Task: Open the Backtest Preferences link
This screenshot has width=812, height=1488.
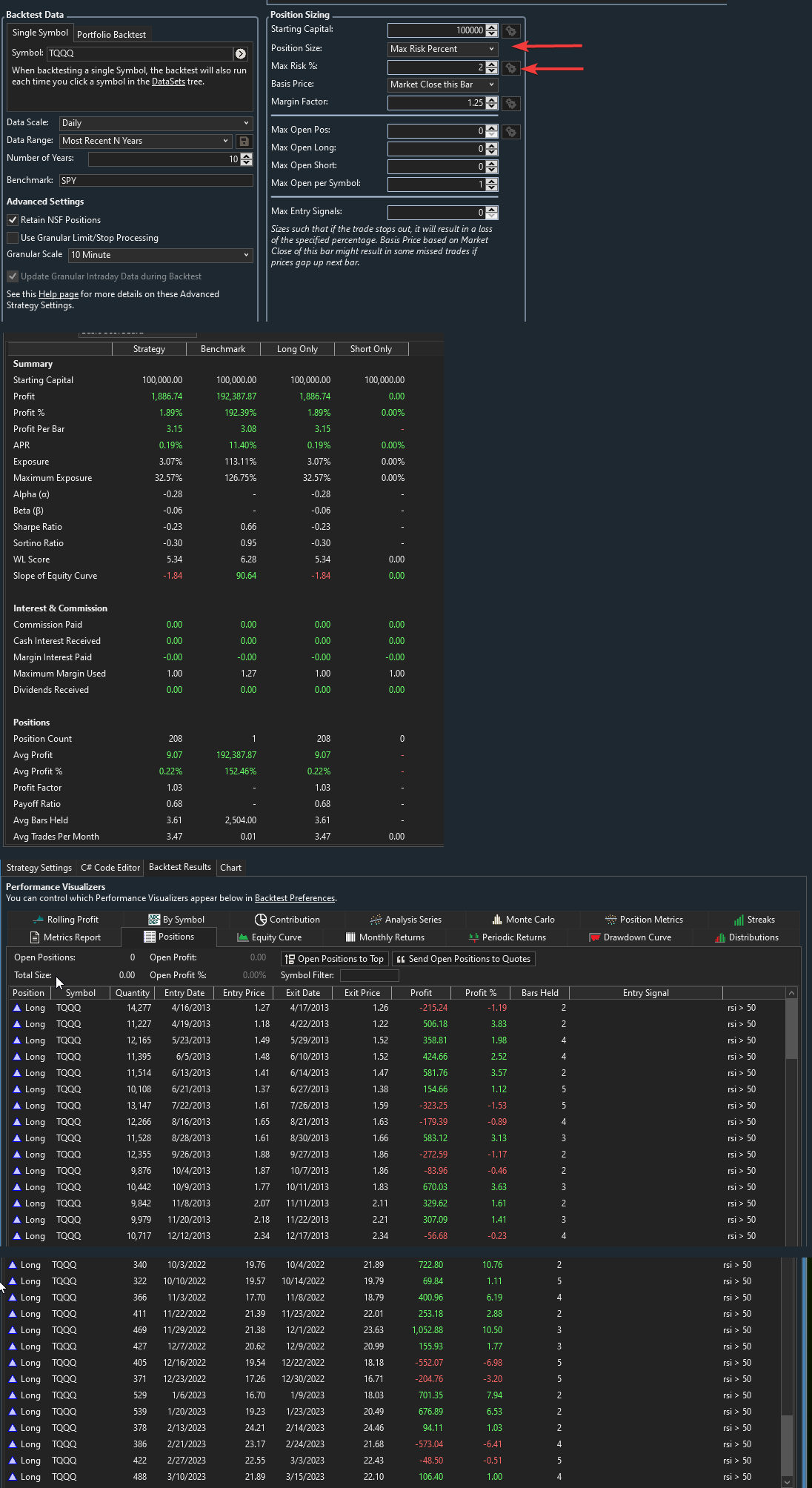Action: [x=294, y=898]
